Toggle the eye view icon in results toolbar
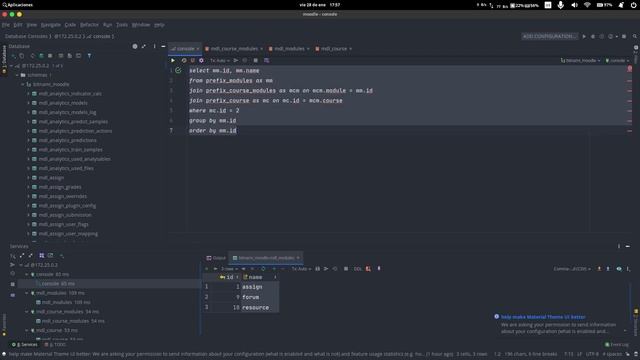The height and width of the screenshot is (360, 640). [619, 269]
